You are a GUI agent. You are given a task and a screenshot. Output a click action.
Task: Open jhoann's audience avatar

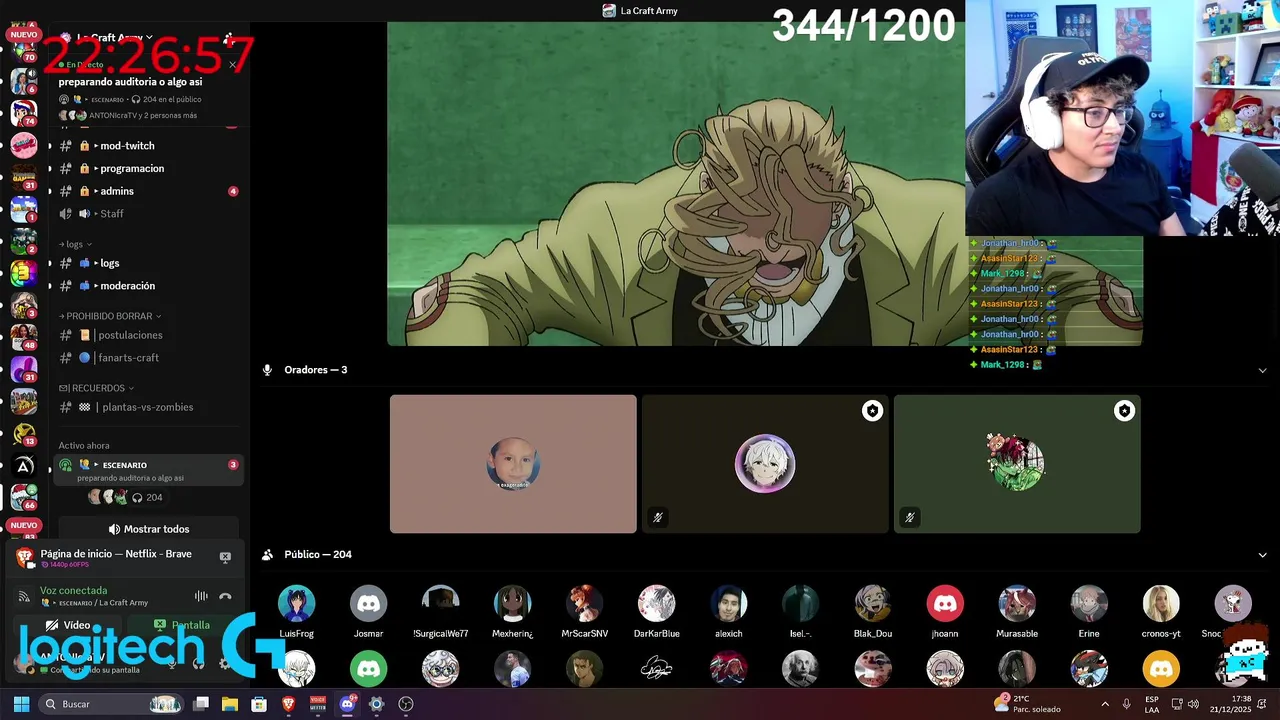945,603
